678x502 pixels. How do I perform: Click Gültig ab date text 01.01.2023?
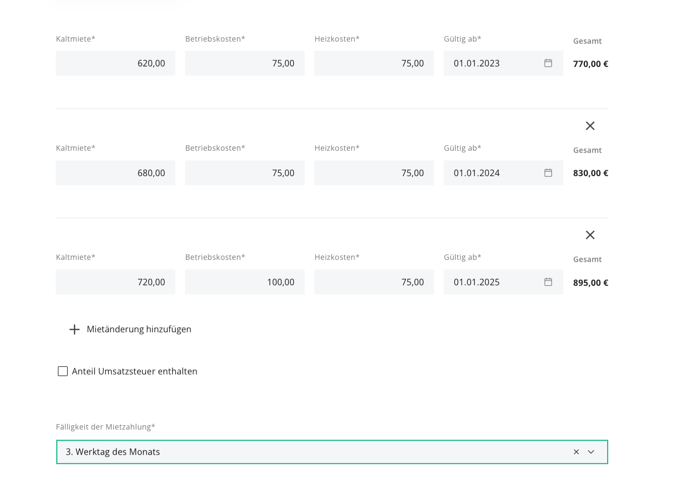click(477, 63)
